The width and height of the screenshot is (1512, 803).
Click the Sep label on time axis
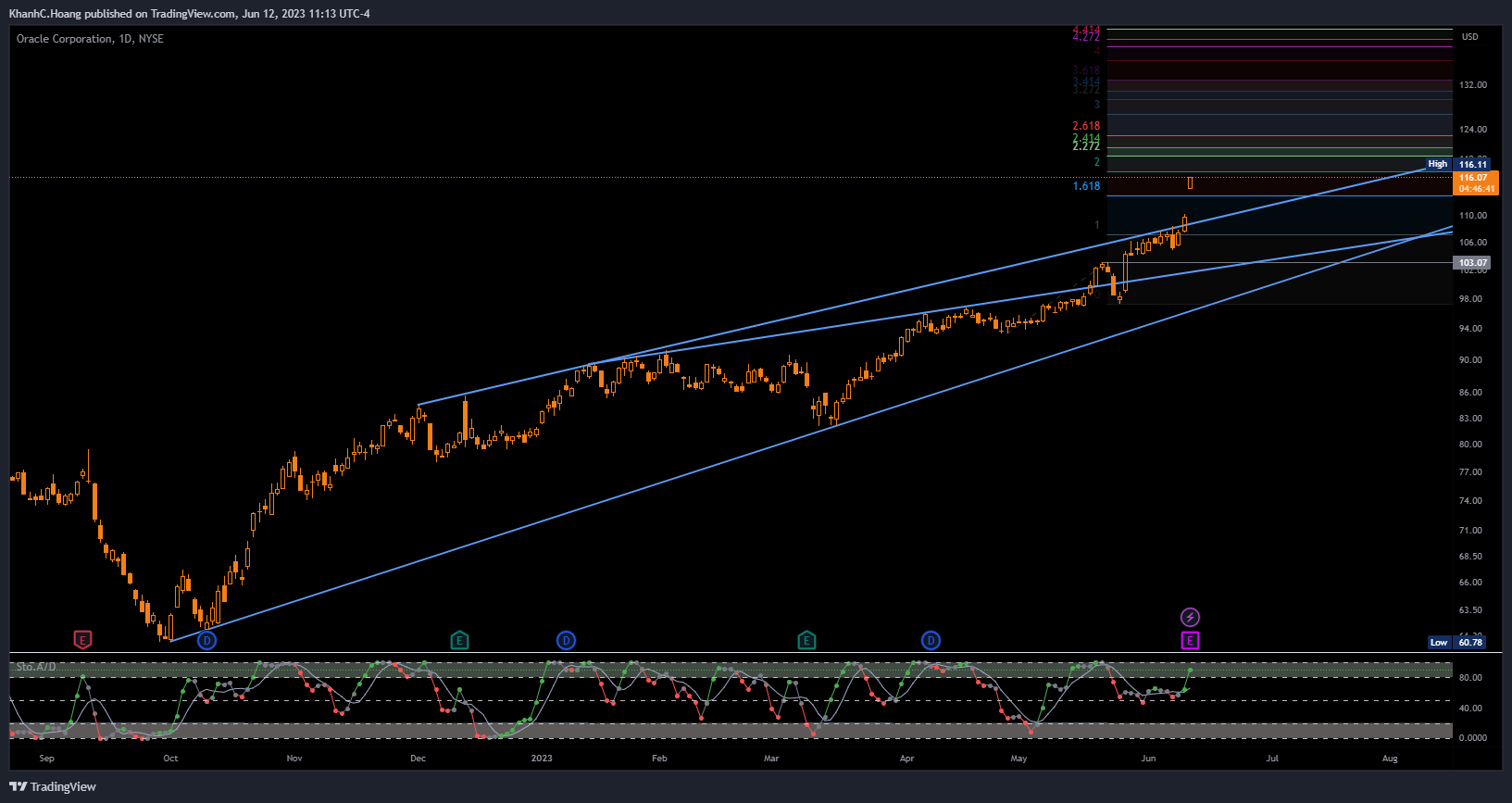[x=46, y=759]
